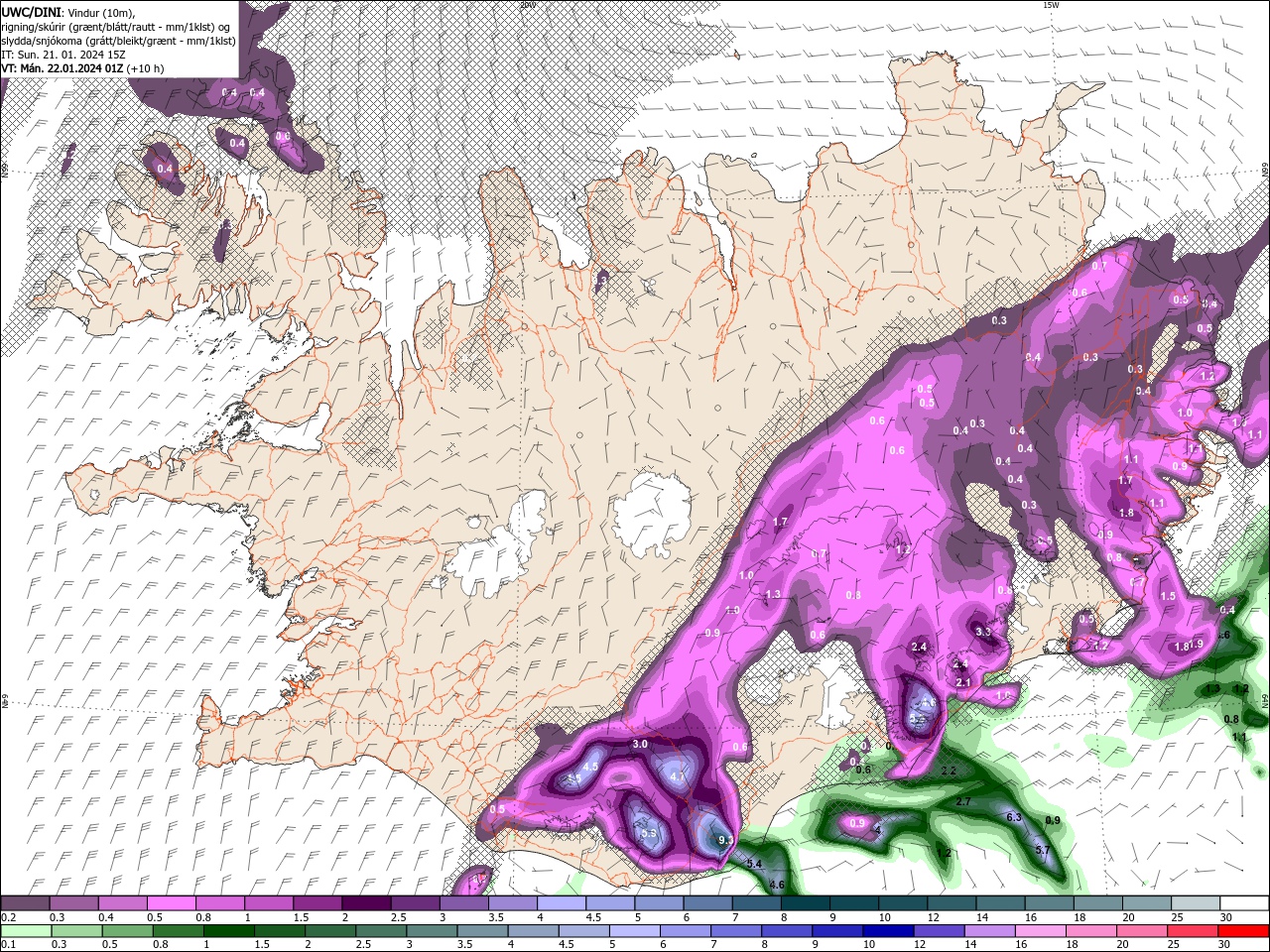Click the '4.6' rain value on the map
This screenshot has width=1270, height=952.
pos(777,885)
